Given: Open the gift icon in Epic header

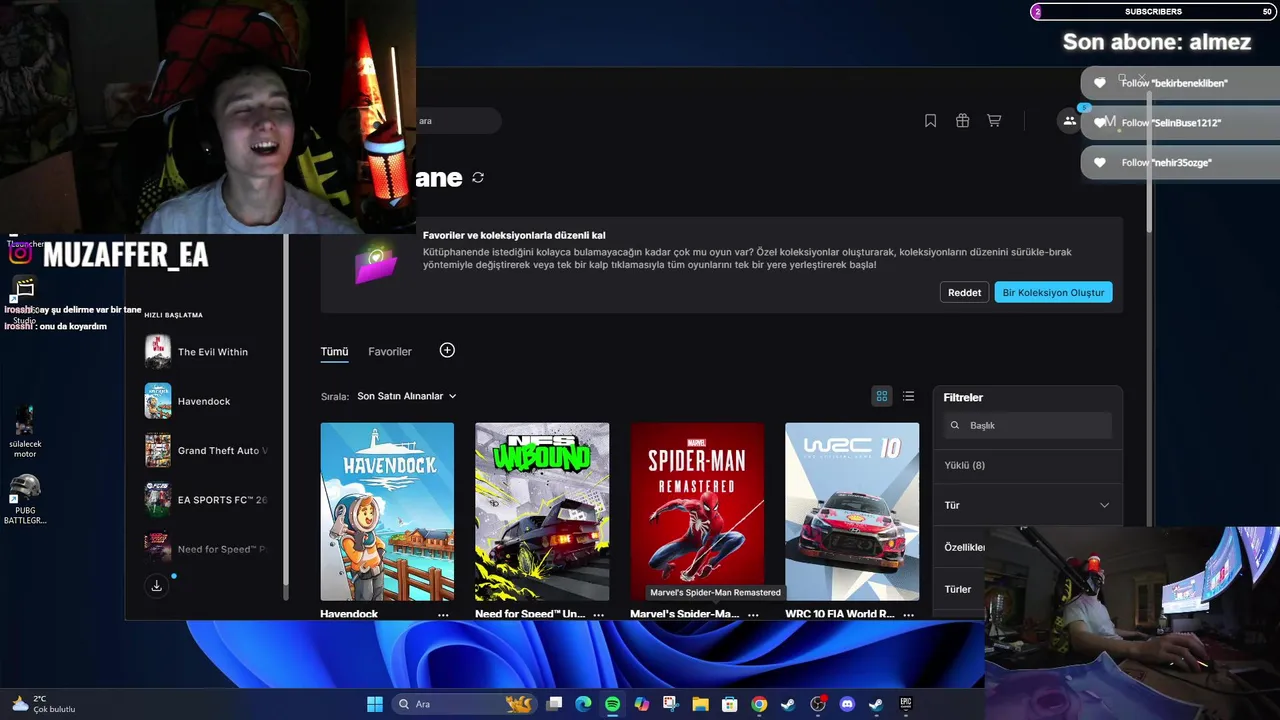Looking at the screenshot, I should click(962, 121).
